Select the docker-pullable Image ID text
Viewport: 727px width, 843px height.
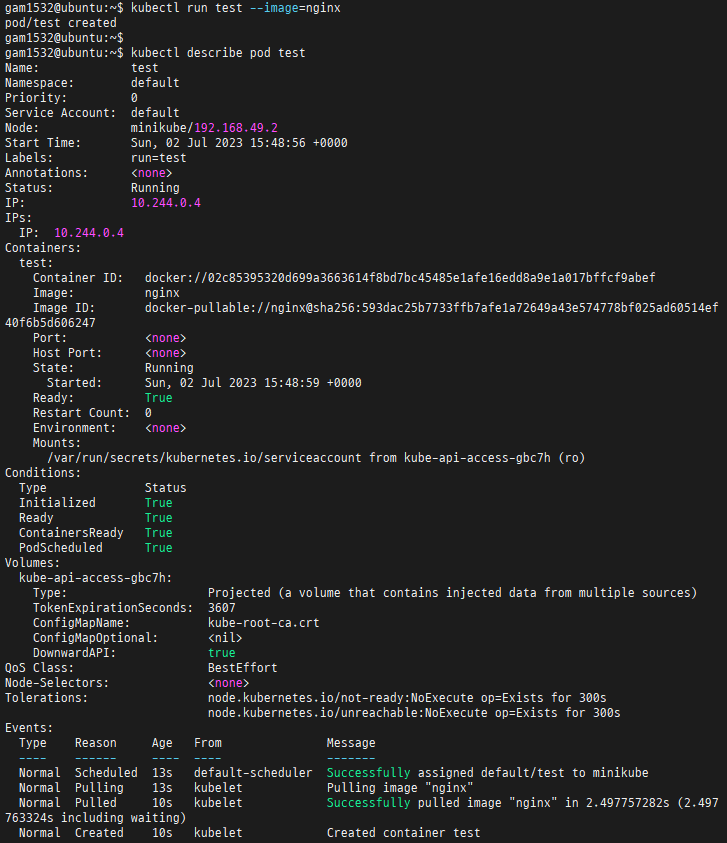click(431, 308)
